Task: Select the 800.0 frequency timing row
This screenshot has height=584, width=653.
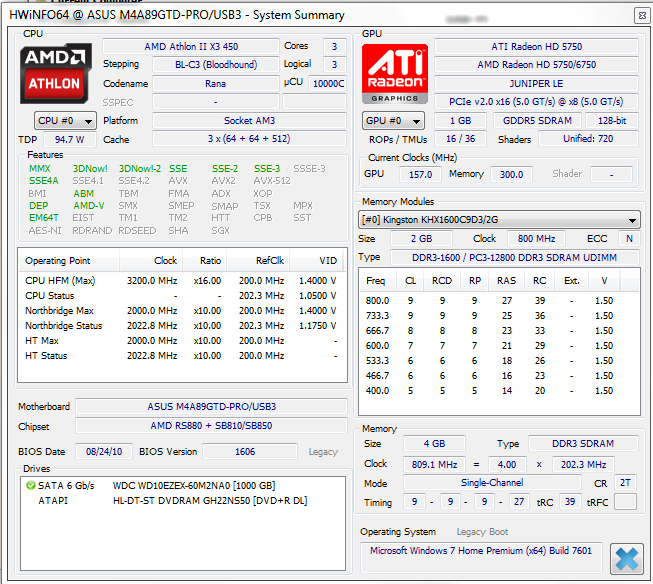Action: click(x=499, y=301)
